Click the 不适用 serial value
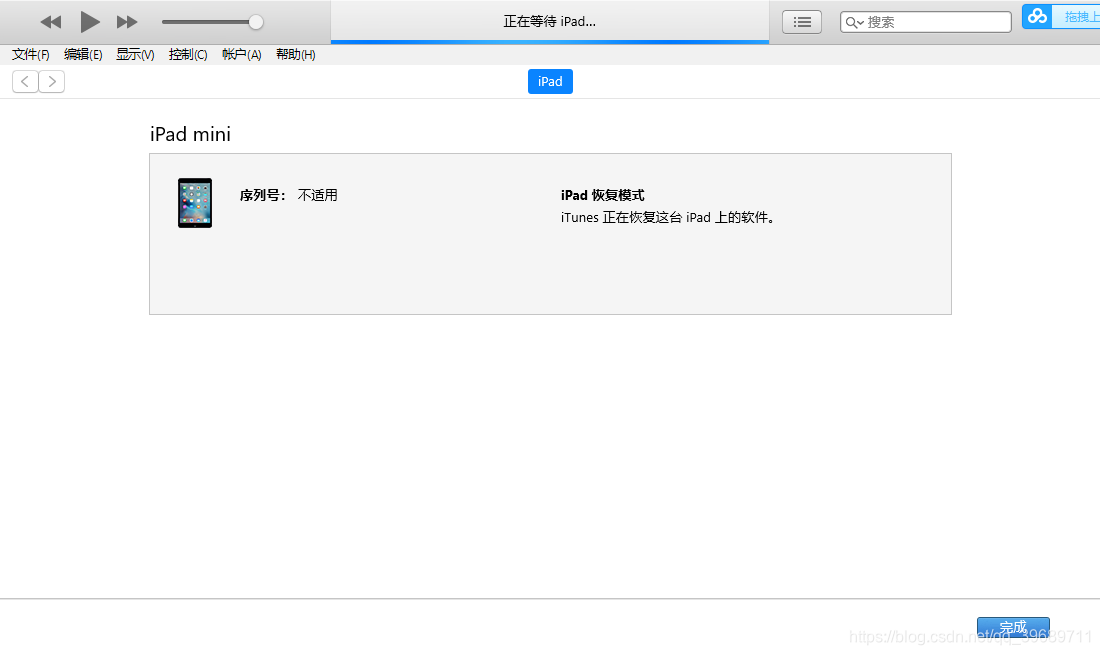Viewport: 1100px width, 655px height. click(318, 195)
